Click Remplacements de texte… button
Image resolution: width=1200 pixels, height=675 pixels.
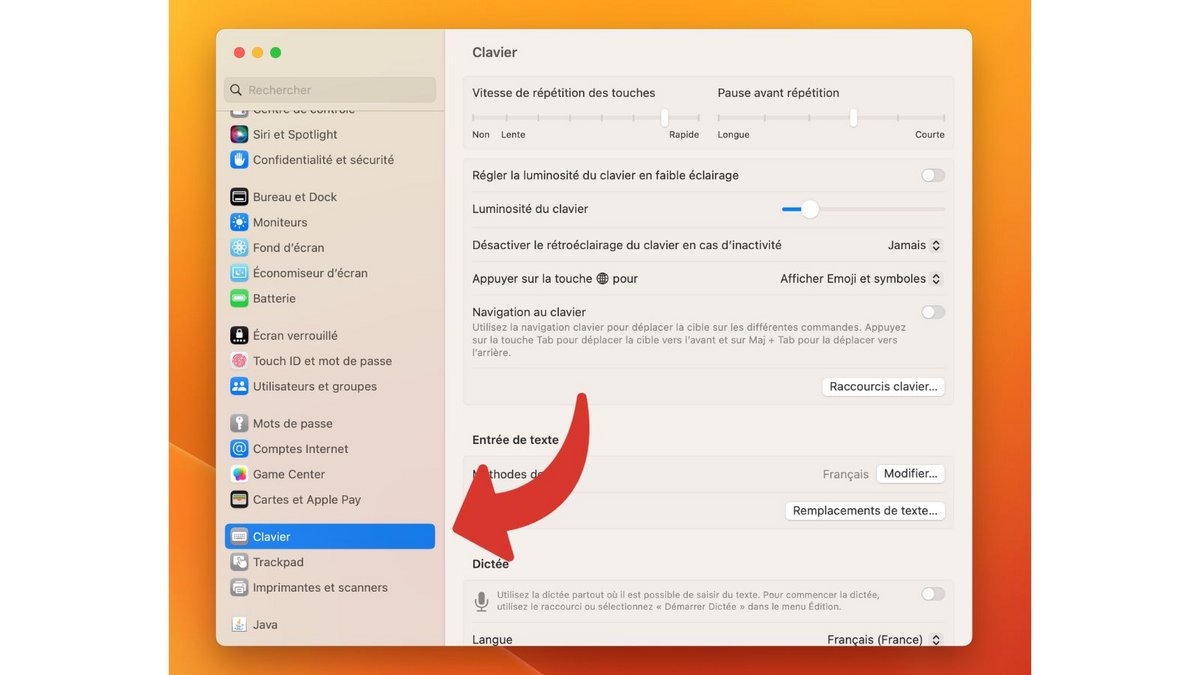pyautogui.click(x=865, y=511)
